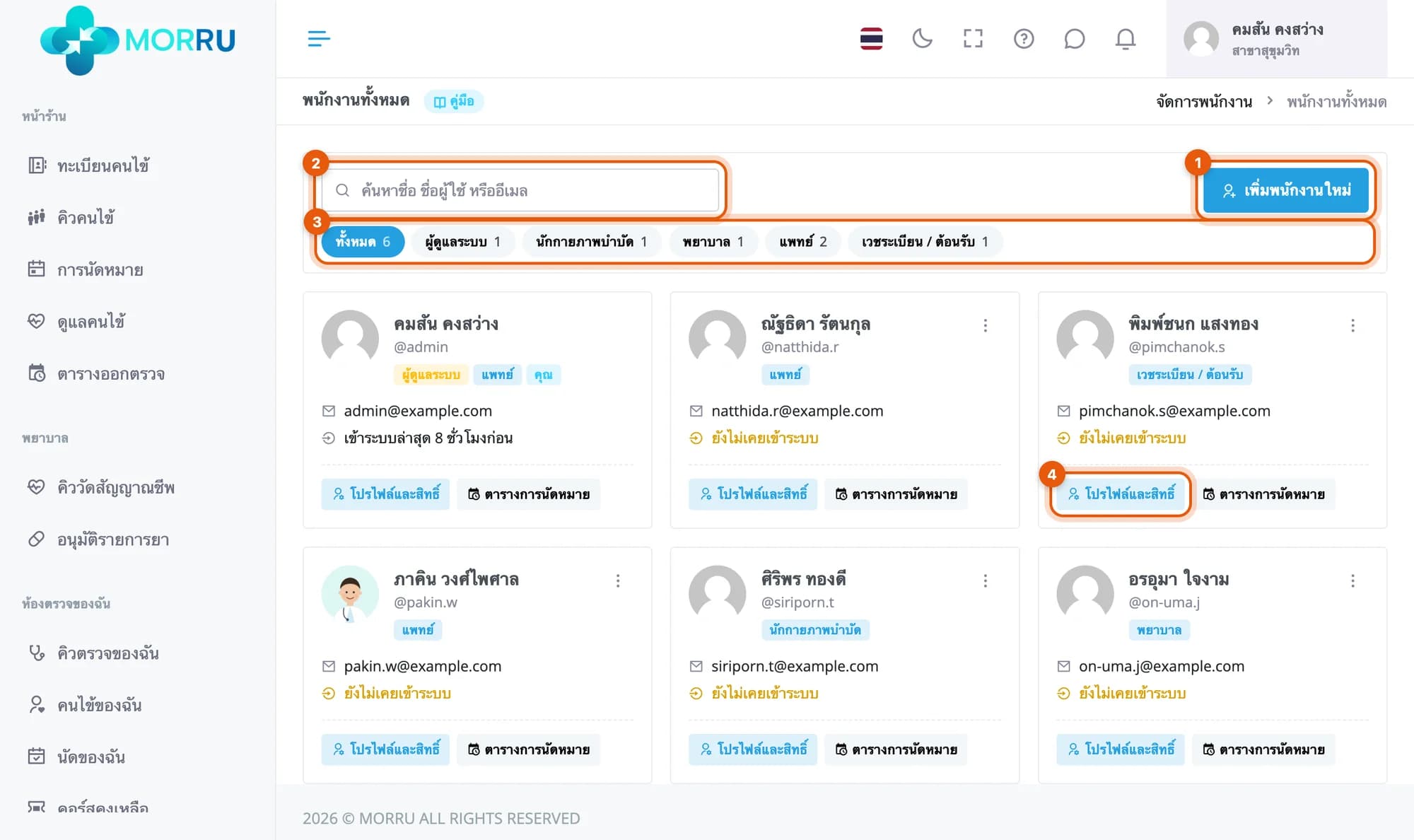Open three-dot menu on ณัฐธิดา รัตนกุล card

(985, 325)
